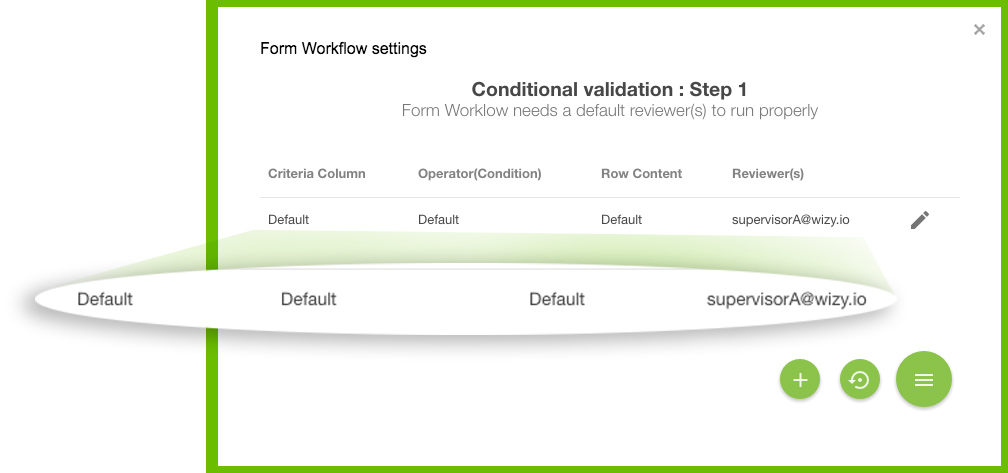Select Default cell under Criteria Column in table
This screenshot has width=1008, height=473.
[x=289, y=220]
